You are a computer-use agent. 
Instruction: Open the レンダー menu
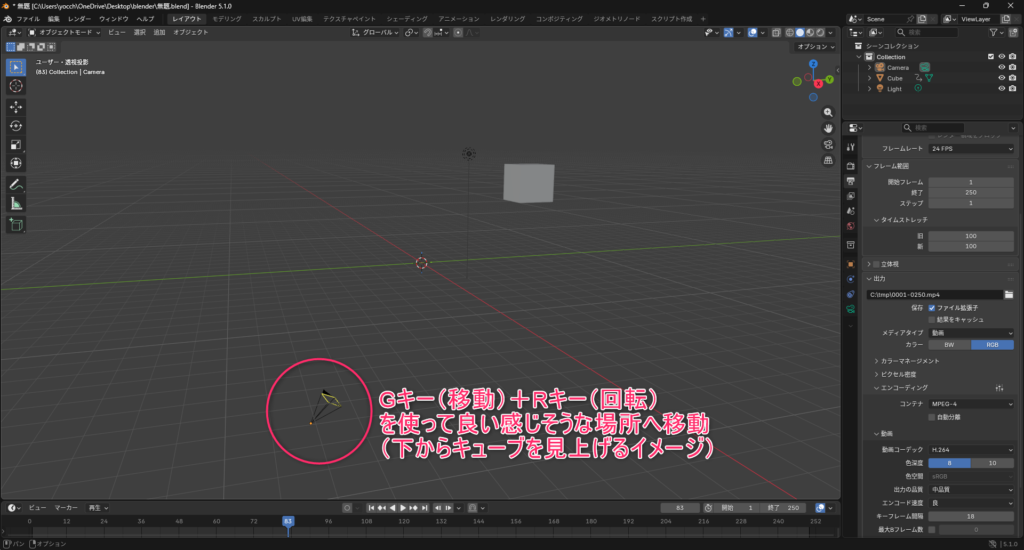click(x=79, y=19)
